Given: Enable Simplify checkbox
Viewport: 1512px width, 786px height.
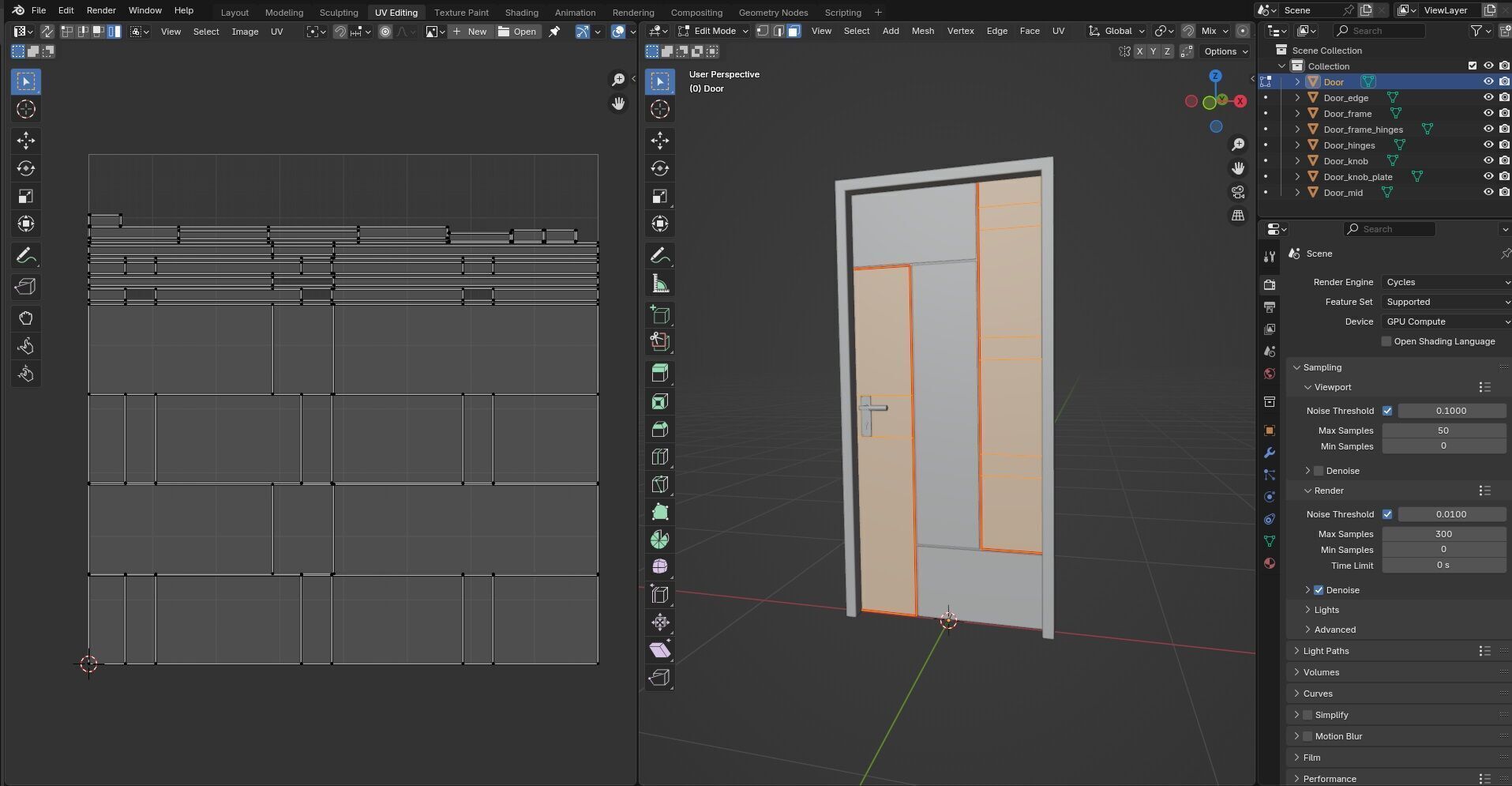Looking at the screenshot, I should [x=1308, y=715].
